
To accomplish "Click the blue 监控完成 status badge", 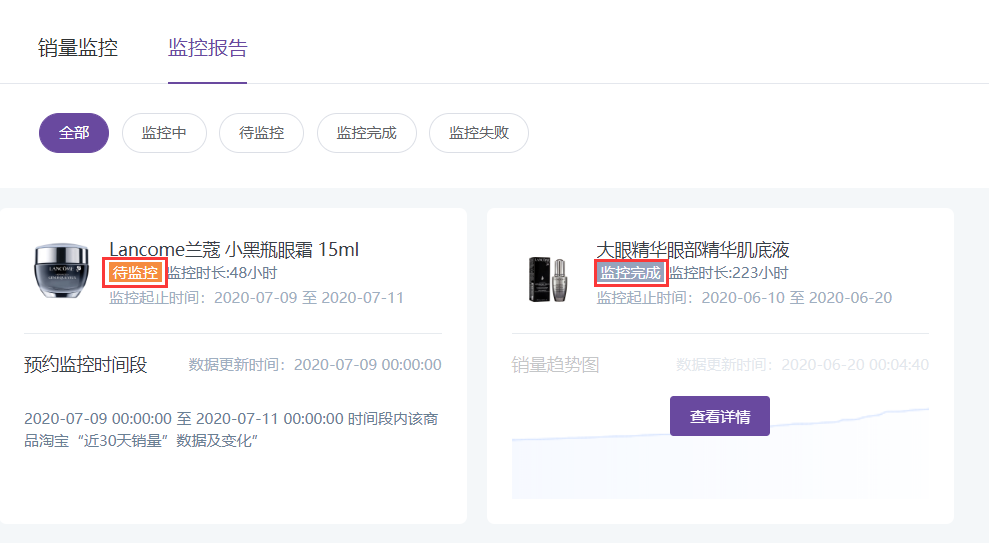I will click(x=630, y=272).
